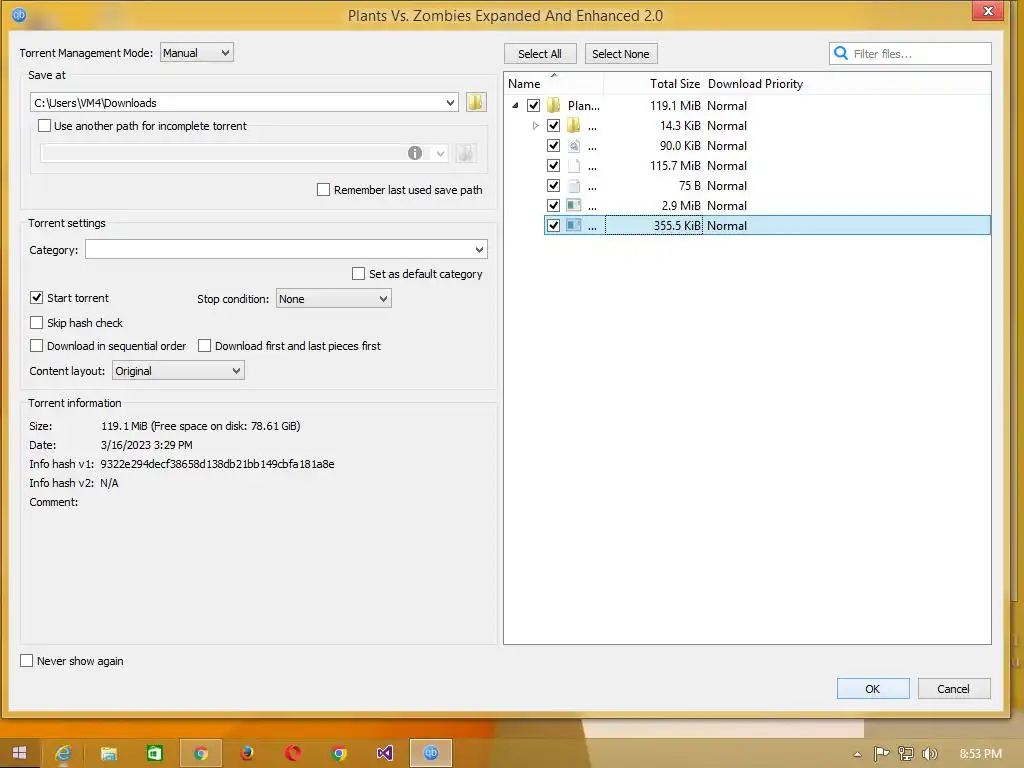Click the file icon in 2.9 MiB row

point(574,206)
